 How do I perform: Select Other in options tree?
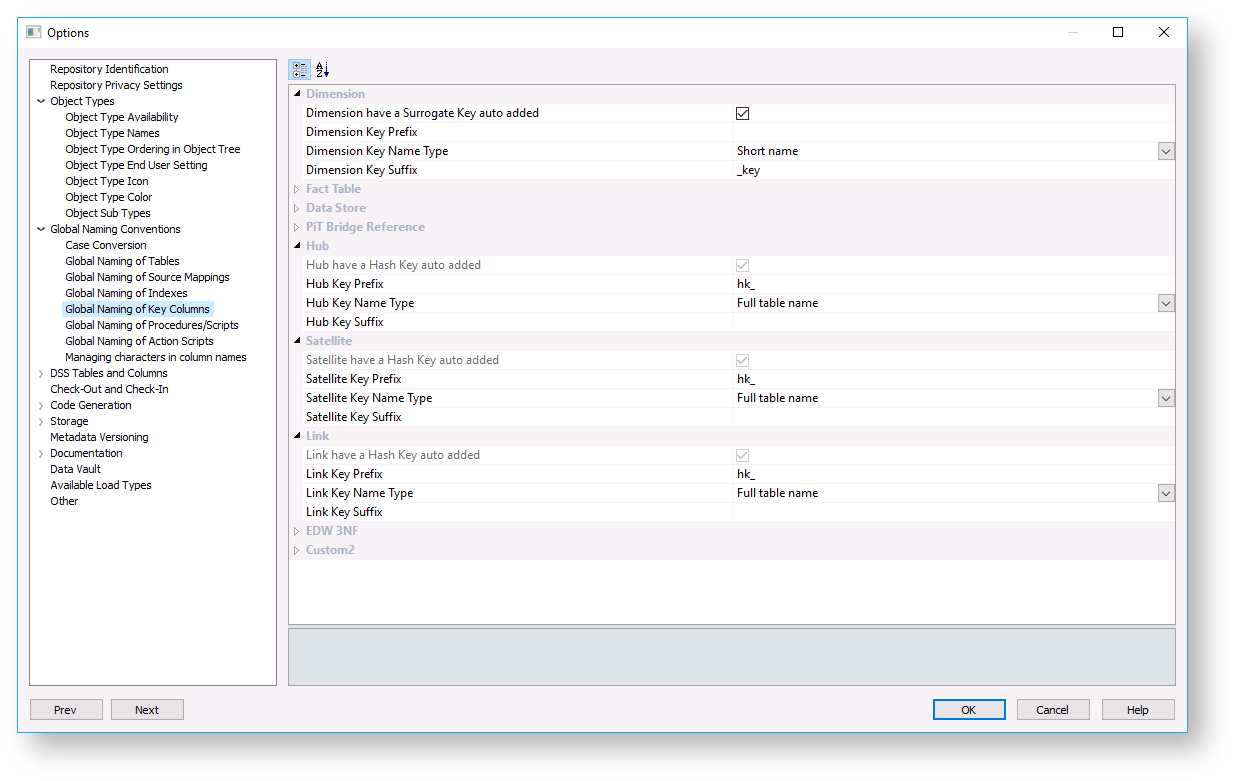click(x=64, y=501)
